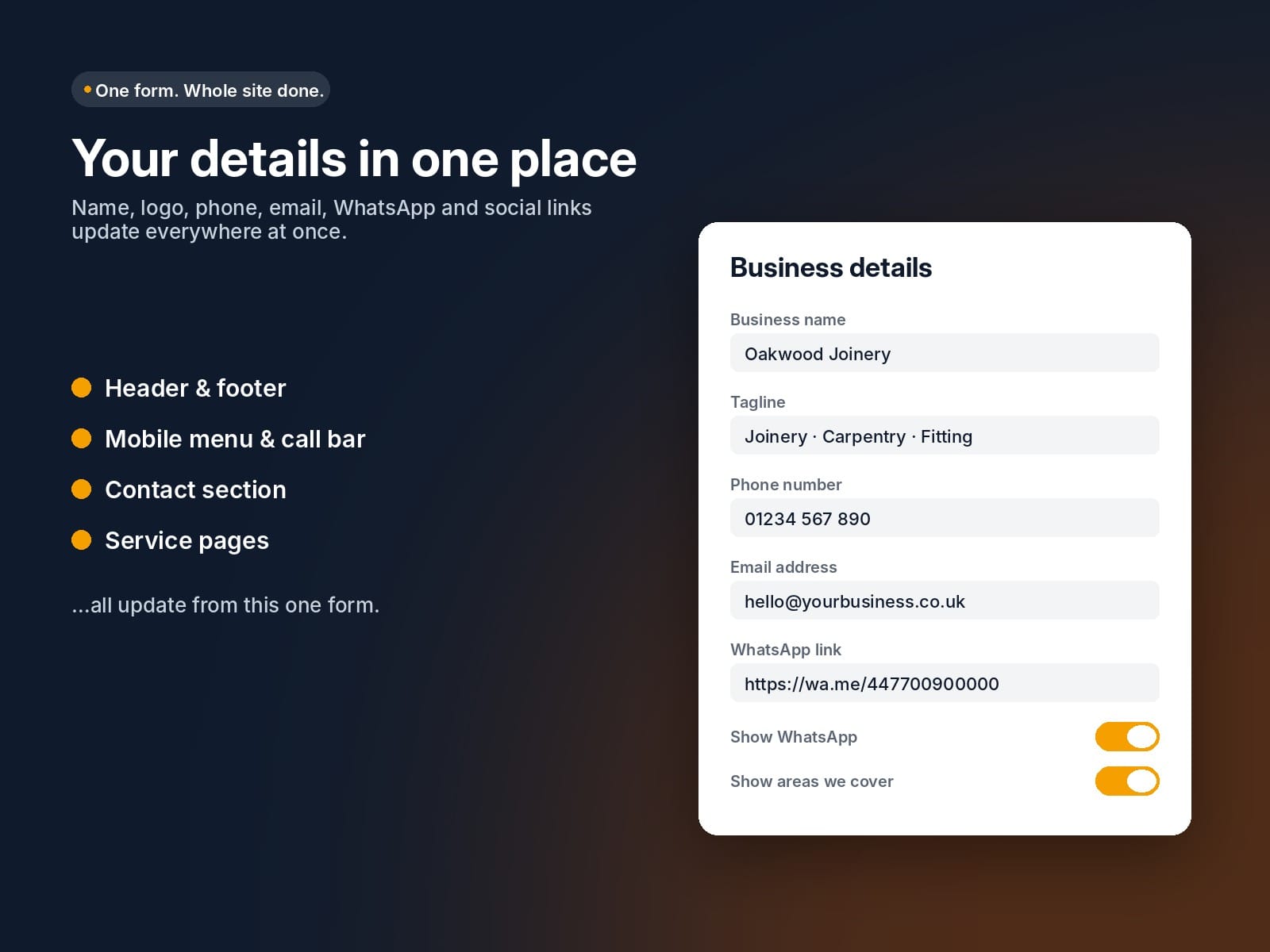Click the Business name field with Oakwood Joinery
This screenshot has height=952, width=1270.
[945, 353]
